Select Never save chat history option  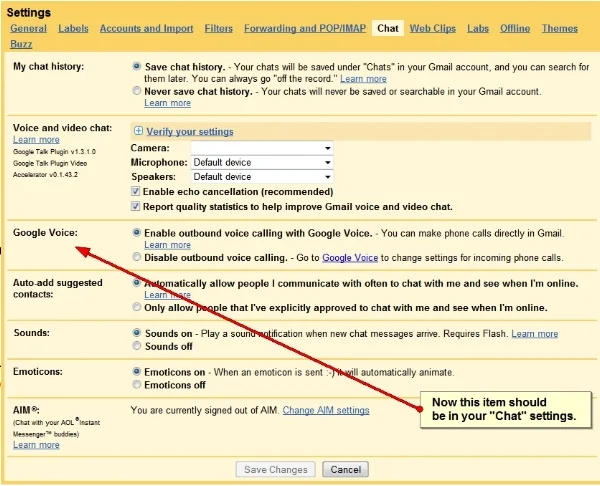(137, 91)
